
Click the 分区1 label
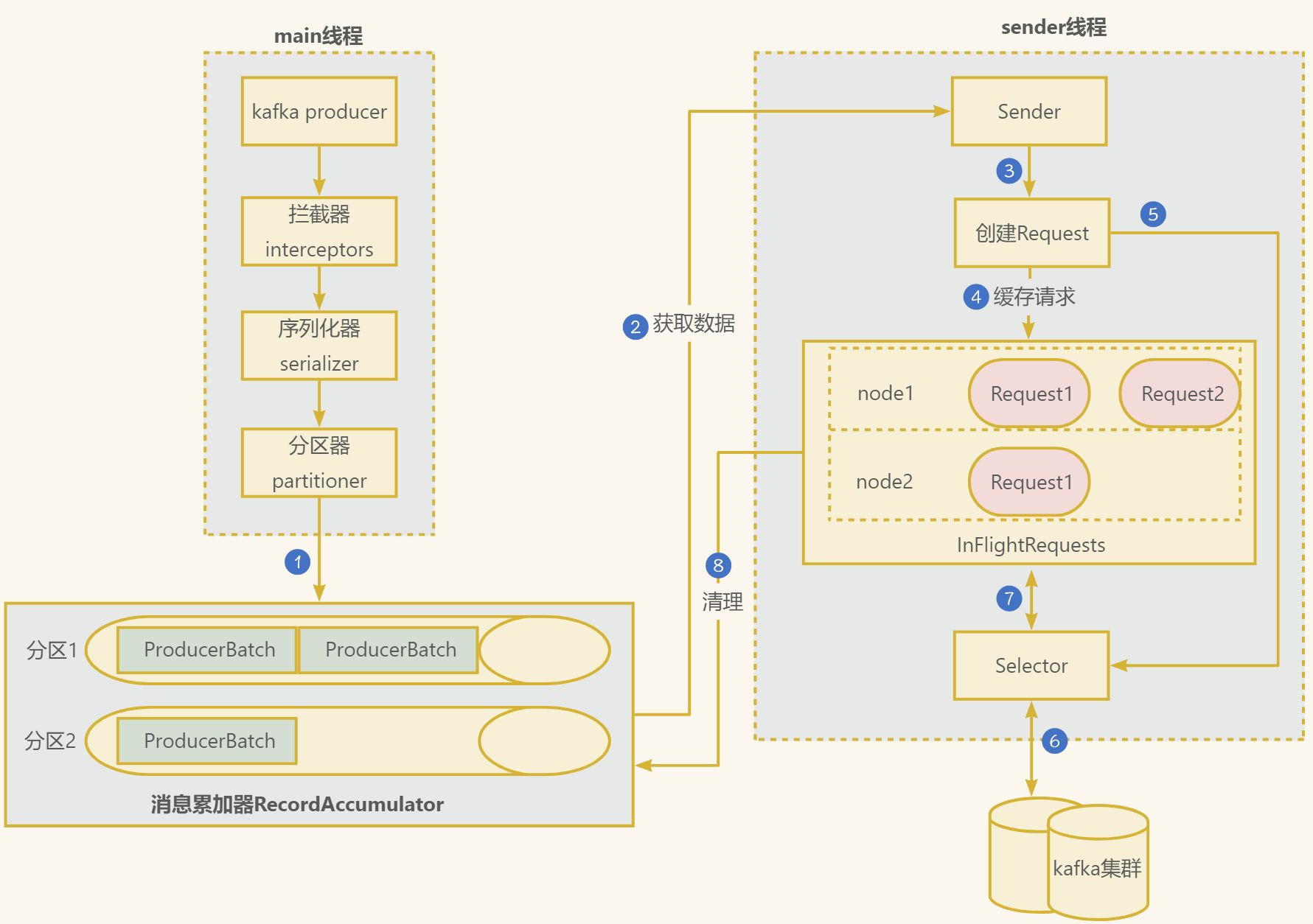pyautogui.click(x=52, y=651)
